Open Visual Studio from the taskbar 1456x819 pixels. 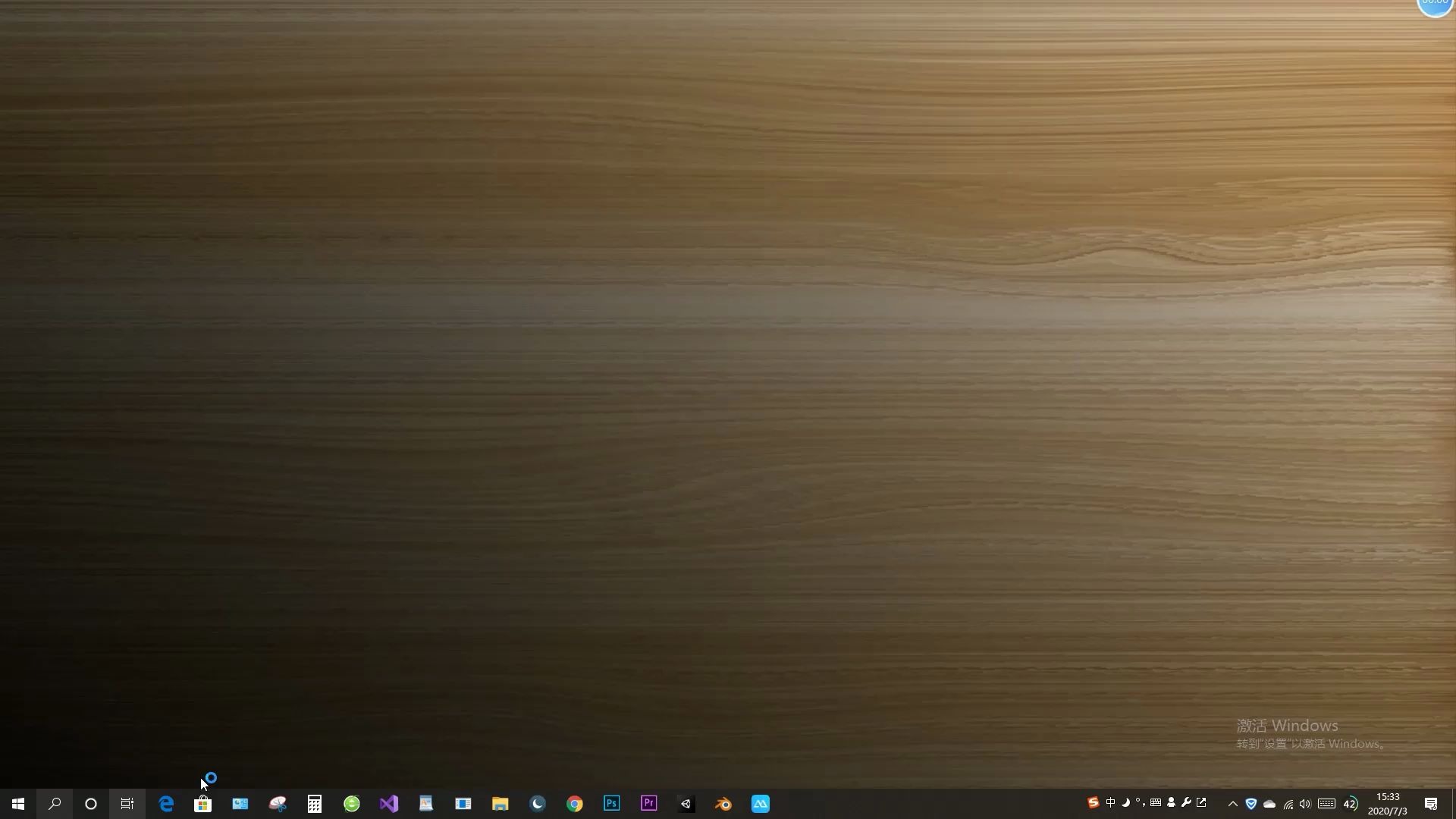click(x=389, y=804)
